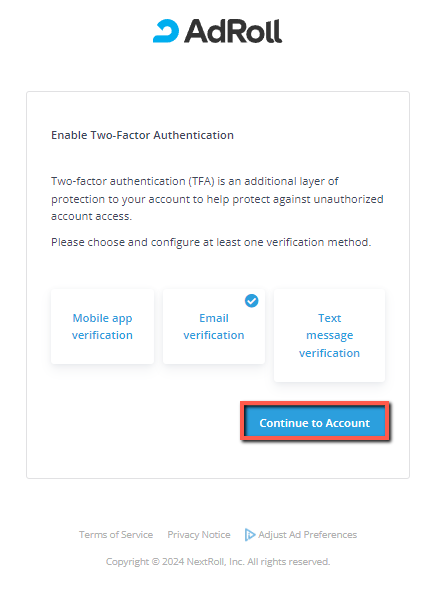Open the Email verification option
Screen dimensions: 436x591
click(x=214, y=326)
